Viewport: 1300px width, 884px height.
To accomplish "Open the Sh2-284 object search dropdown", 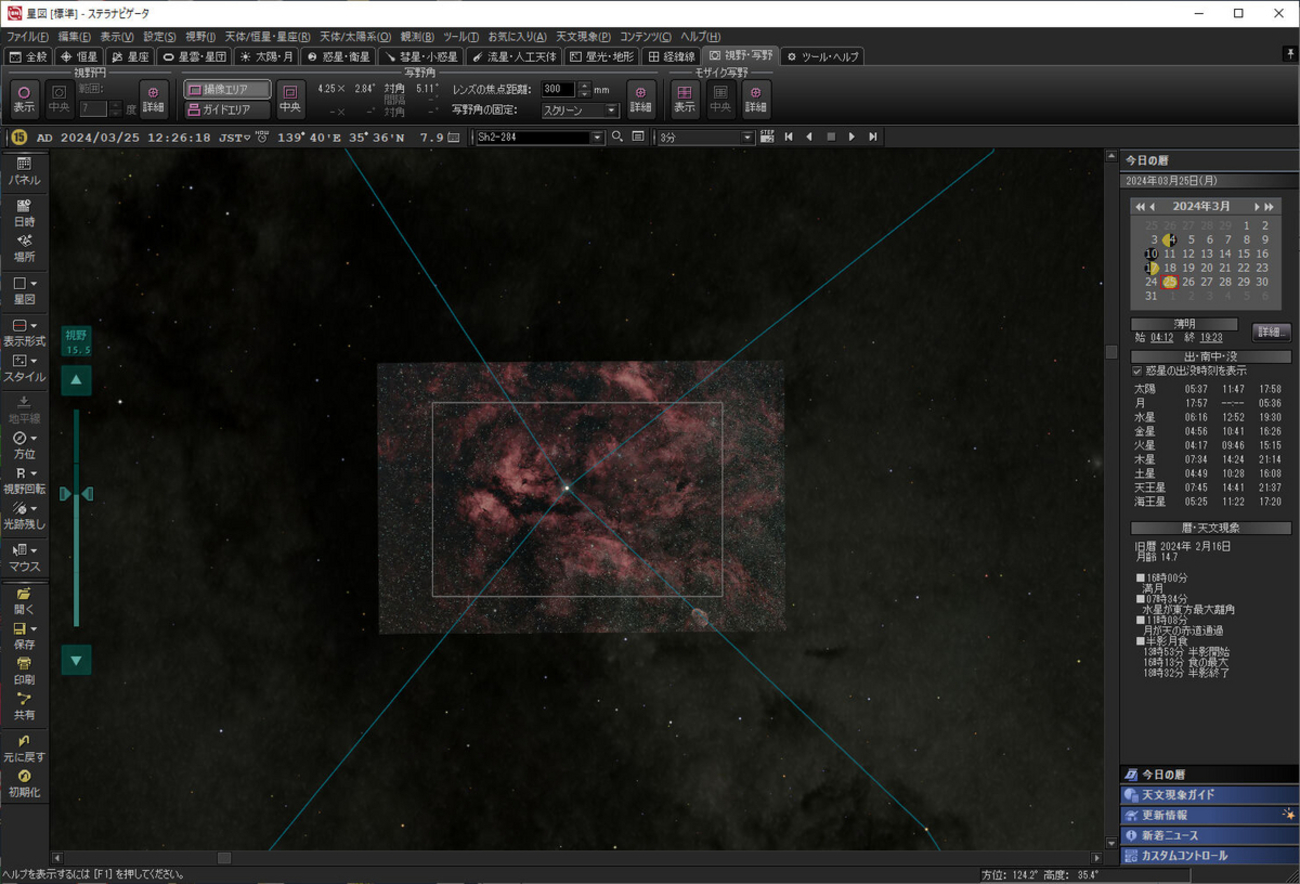I will tap(598, 138).
